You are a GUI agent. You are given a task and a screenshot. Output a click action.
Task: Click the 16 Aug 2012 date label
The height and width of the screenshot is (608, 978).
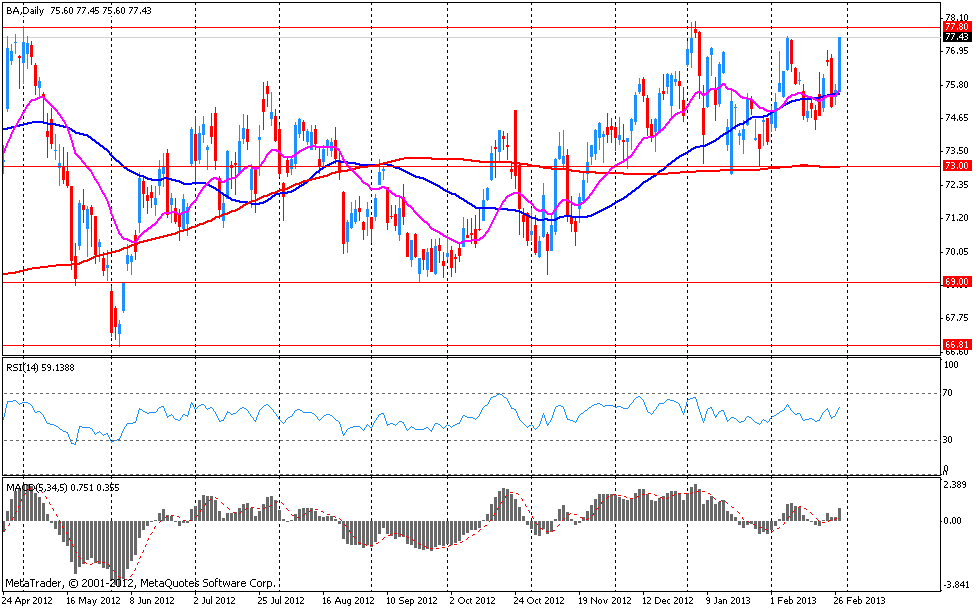[x=345, y=601]
